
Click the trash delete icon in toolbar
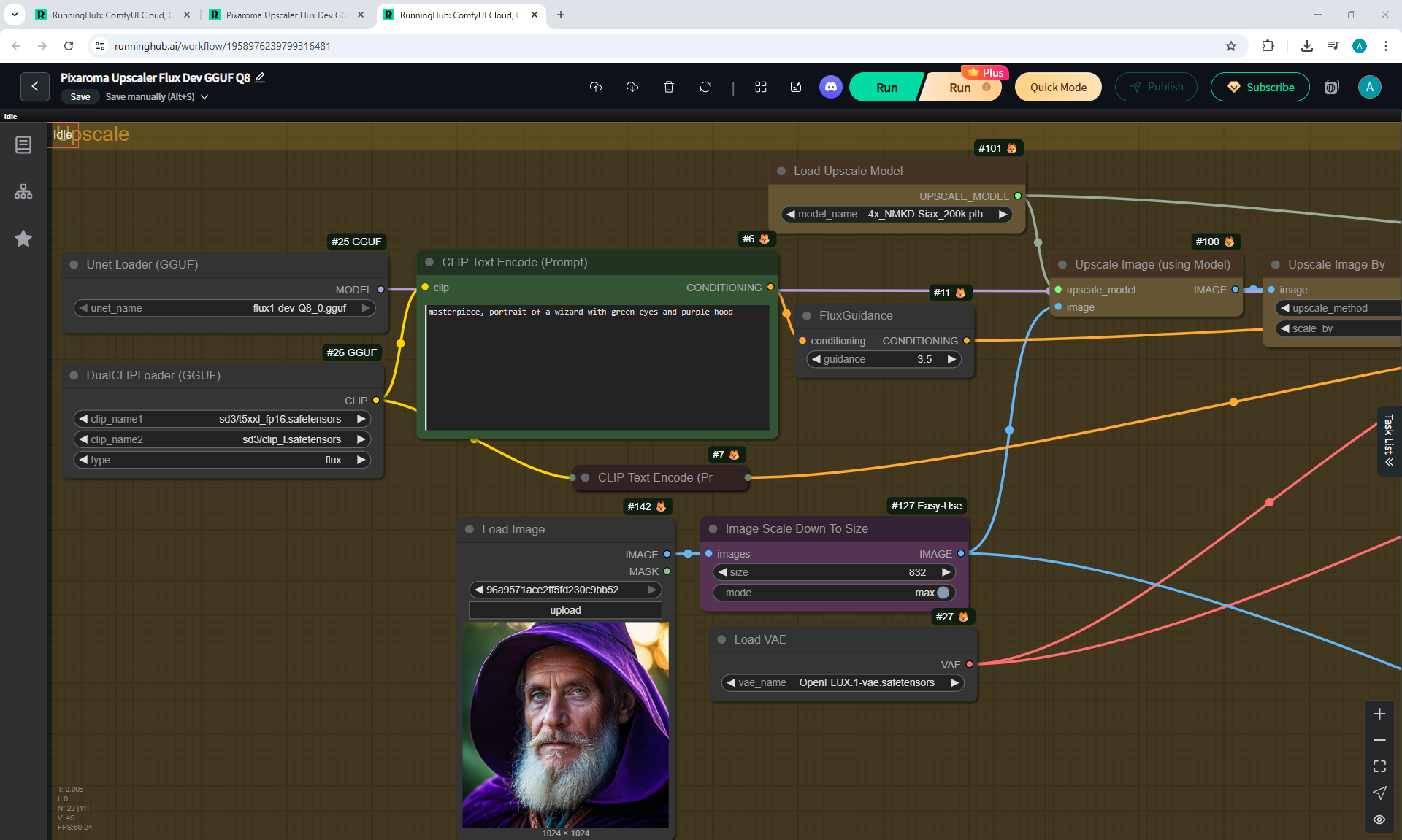668,87
